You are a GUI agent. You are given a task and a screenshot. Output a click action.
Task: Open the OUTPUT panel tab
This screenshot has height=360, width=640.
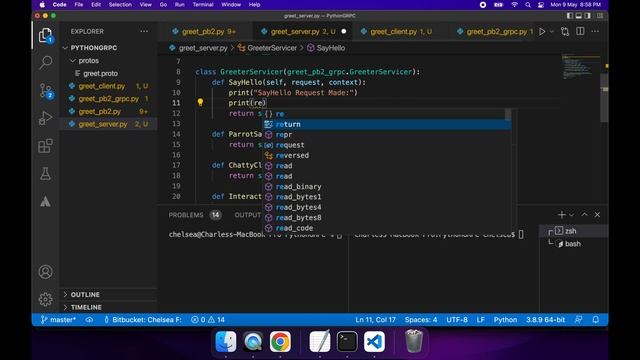(247, 215)
